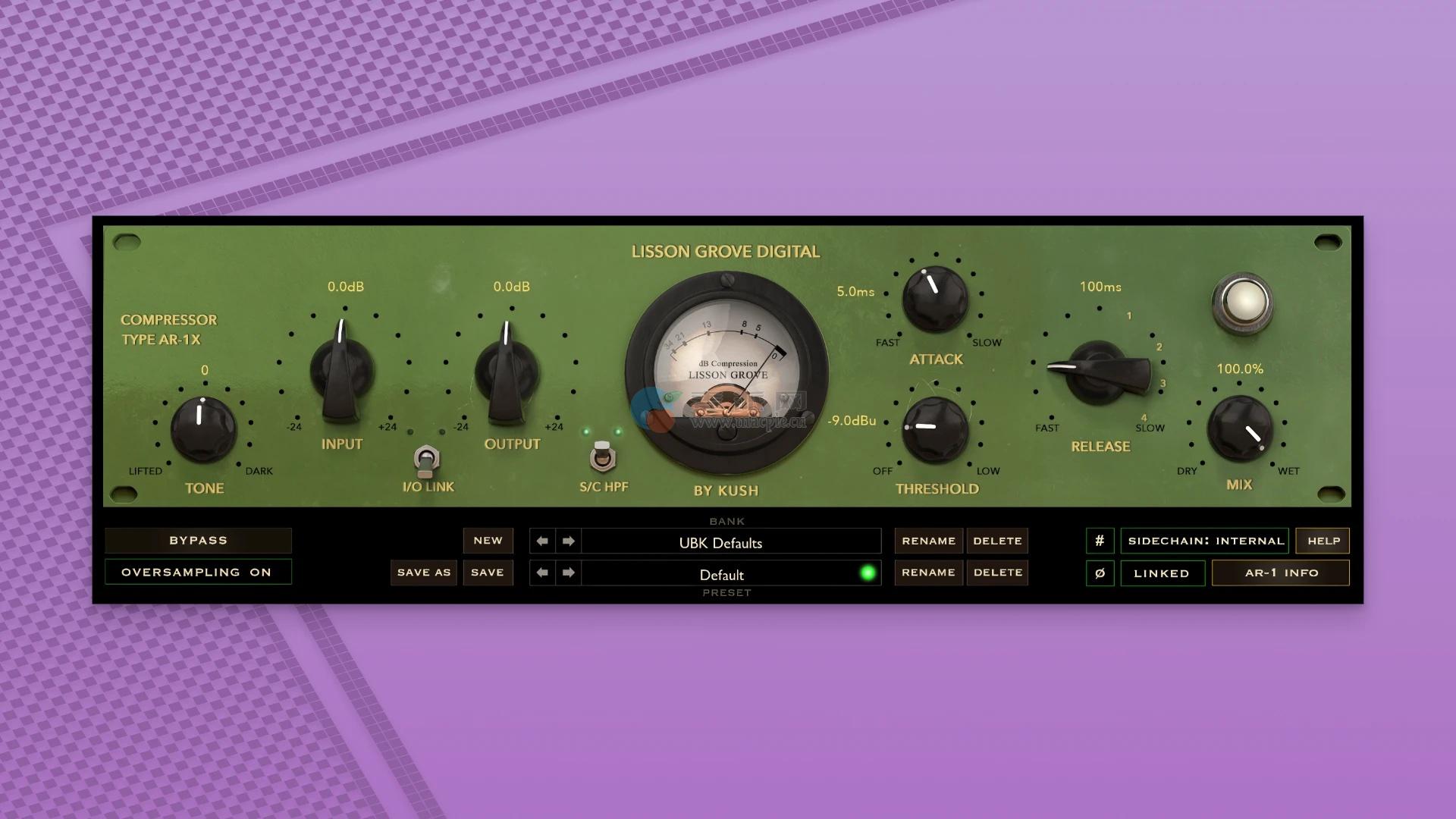The height and width of the screenshot is (819, 1456).
Task: Toggle the BYPASS button
Action: (x=198, y=541)
